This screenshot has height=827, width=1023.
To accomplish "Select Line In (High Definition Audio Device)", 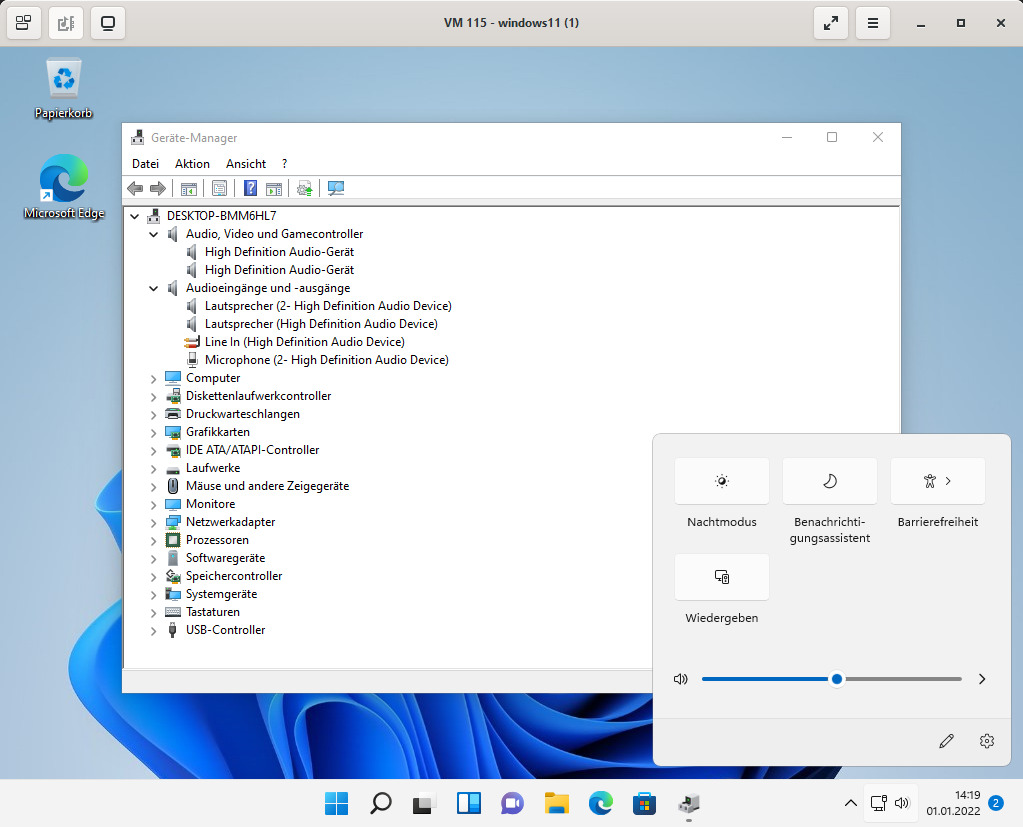I will pos(305,342).
